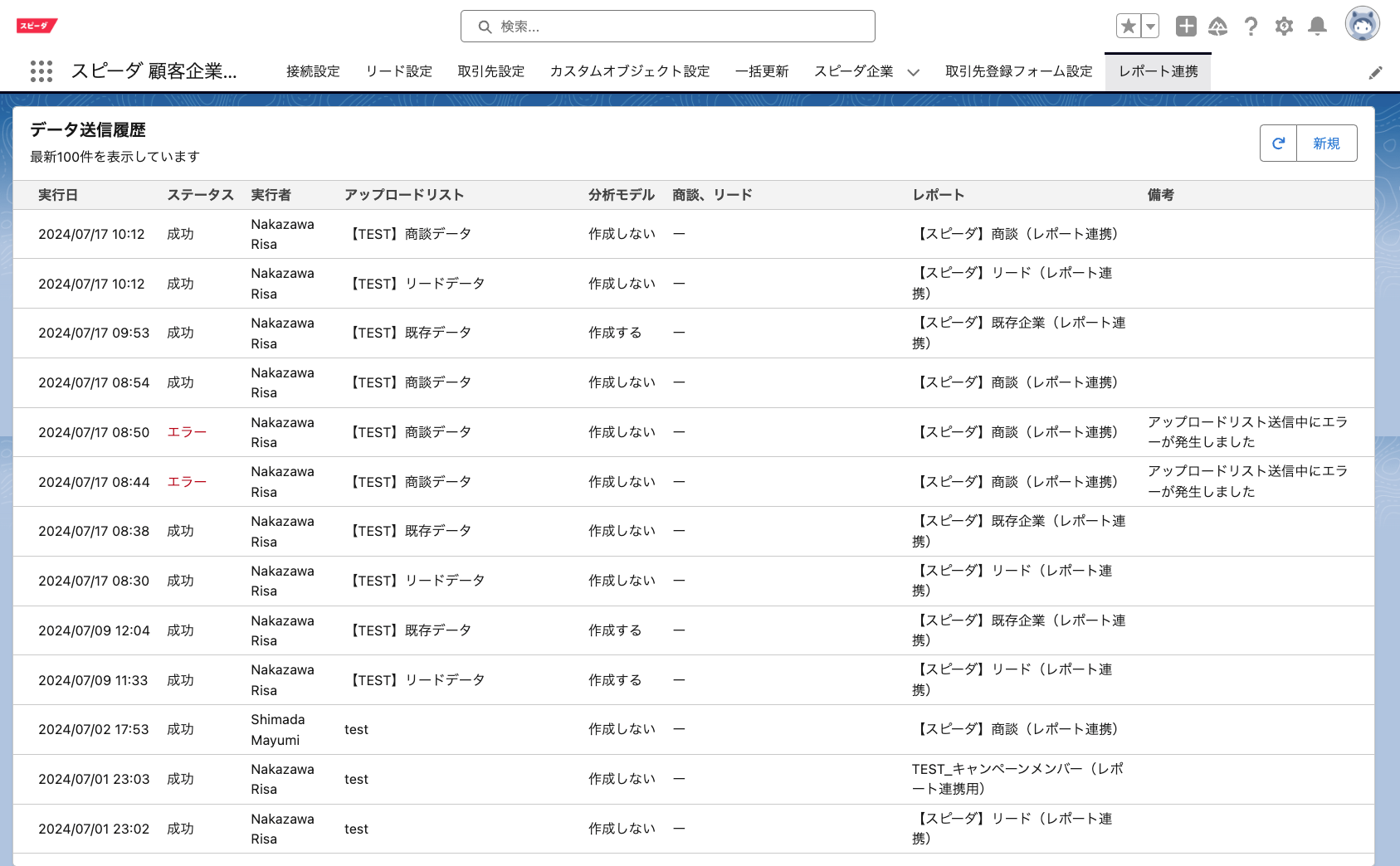Image resolution: width=1400 pixels, height=866 pixels.
Task: Edit navigation items with the pencil icon
Action: pyautogui.click(x=1376, y=72)
